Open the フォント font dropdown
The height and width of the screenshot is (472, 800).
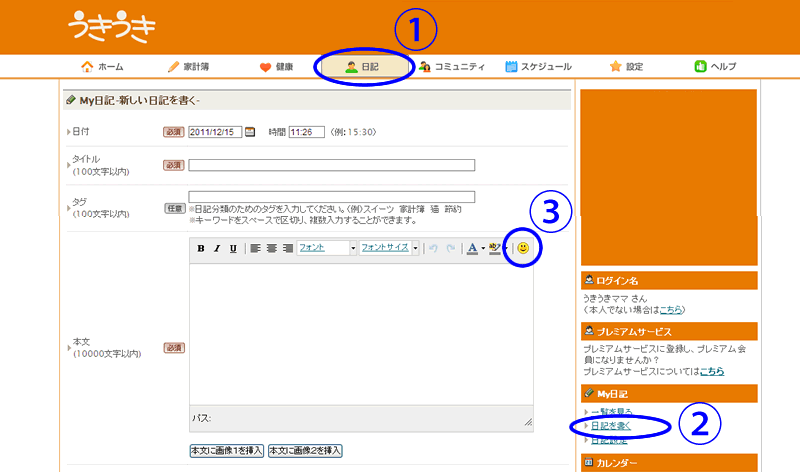[x=327, y=248]
